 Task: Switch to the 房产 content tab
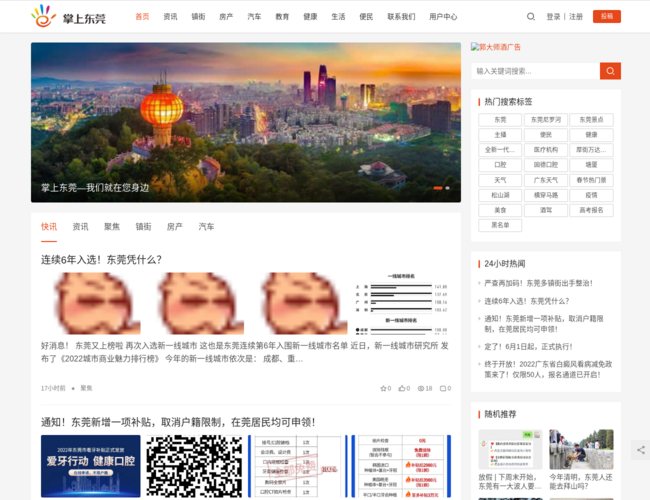[x=174, y=227]
